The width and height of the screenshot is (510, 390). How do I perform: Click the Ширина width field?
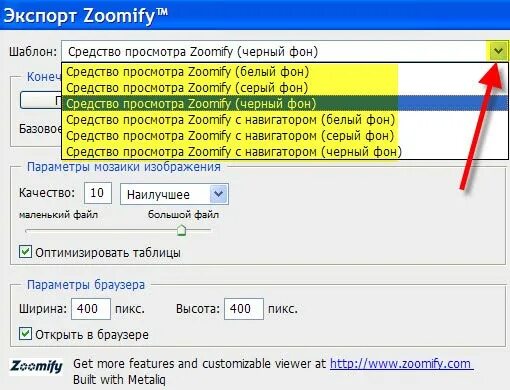(91, 309)
